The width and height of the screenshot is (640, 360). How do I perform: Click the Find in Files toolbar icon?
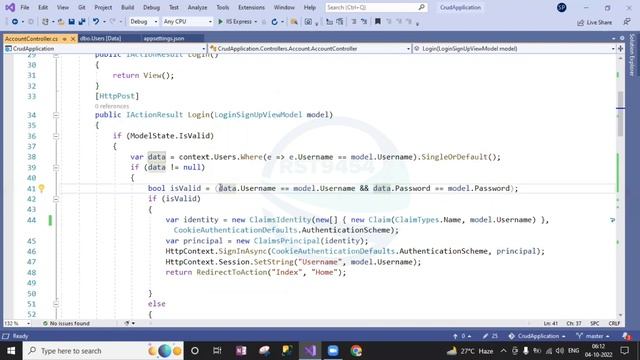(x=294, y=22)
